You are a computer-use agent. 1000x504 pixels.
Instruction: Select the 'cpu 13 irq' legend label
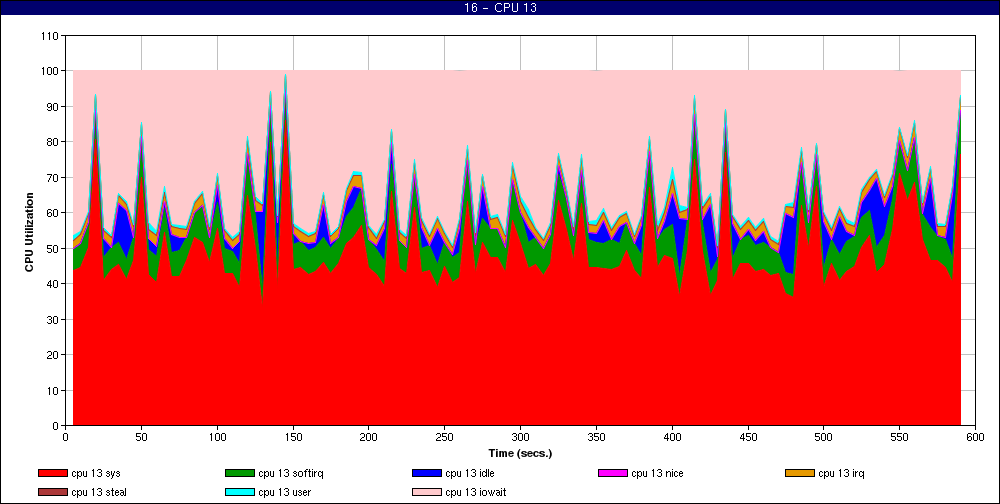(841, 473)
